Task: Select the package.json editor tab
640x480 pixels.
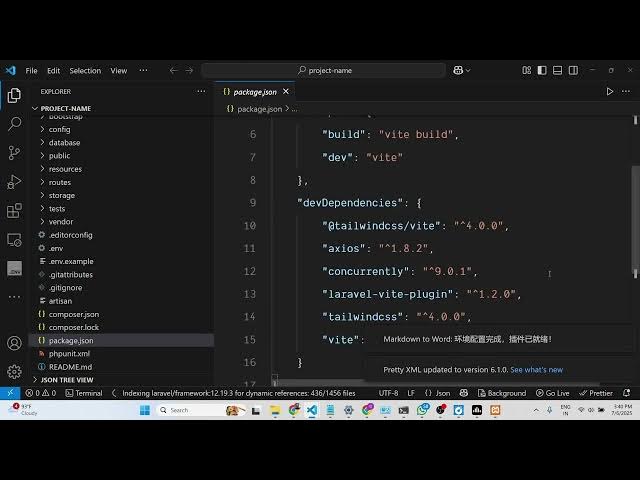Action: (x=255, y=92)
